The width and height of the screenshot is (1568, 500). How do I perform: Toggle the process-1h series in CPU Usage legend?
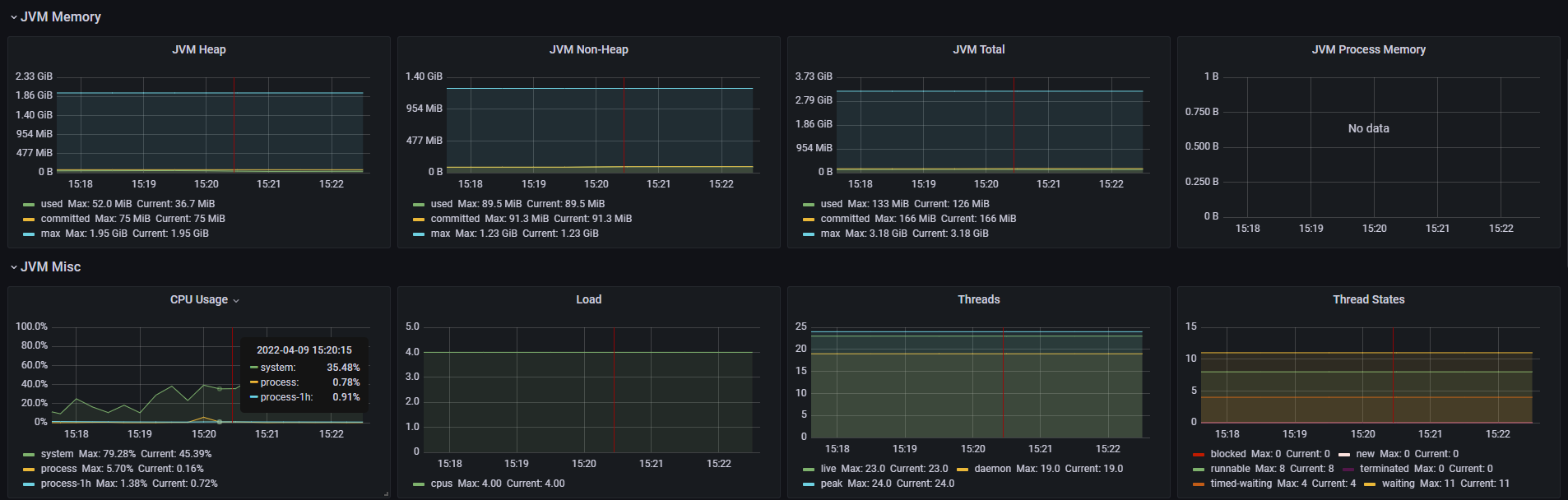pos(66,484)
